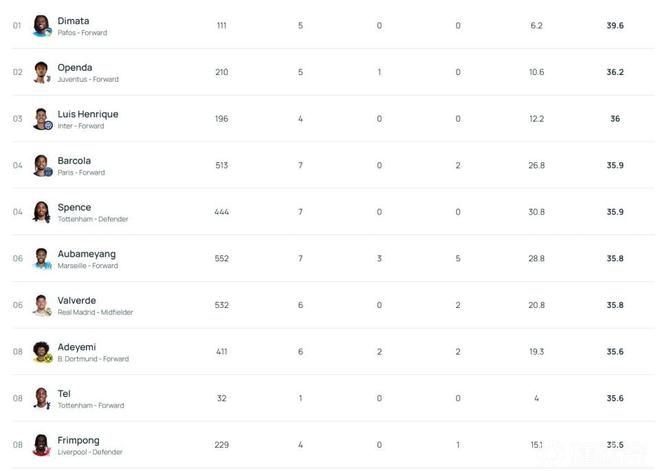Viewport: 660px width, 471px height.
Task: Click Dimata's player avatar
Action: pyautogui.click(x=42, y=26)
